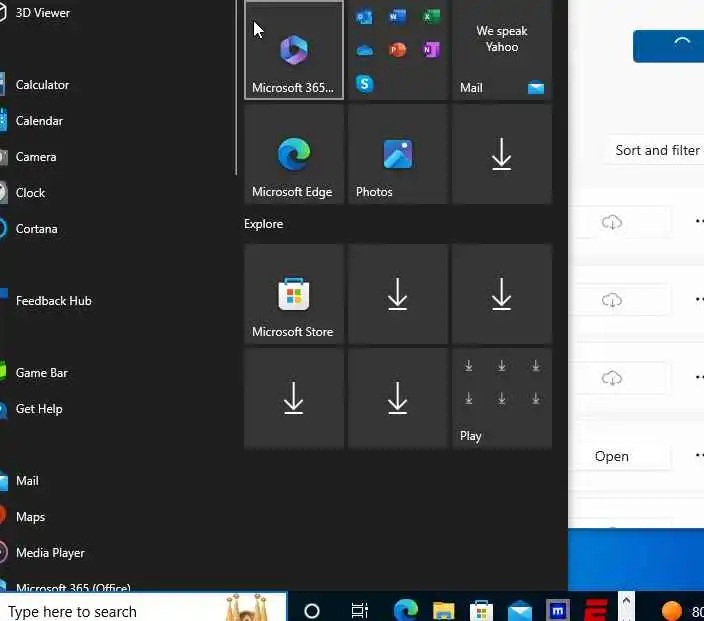Open 3D Viewer from app list
704x621 pixels.
coord(43,13)
